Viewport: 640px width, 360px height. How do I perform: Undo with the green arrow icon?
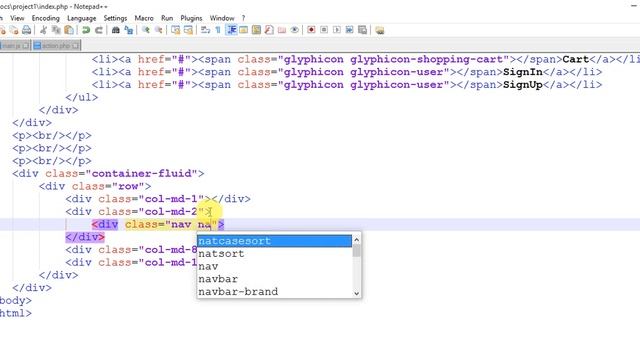[86, 30]
